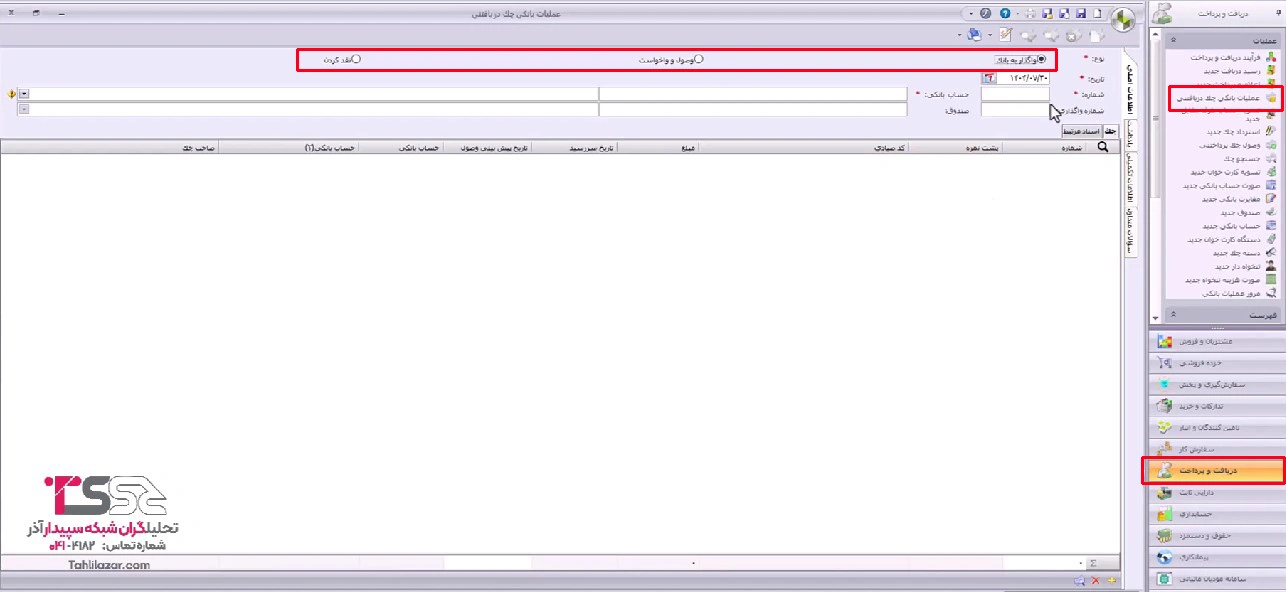Image resolution: width=1286 pixels, height=592 pixels.
Task: Click the 'شماره واگذاری' input field
Action: click(1015, 110)
